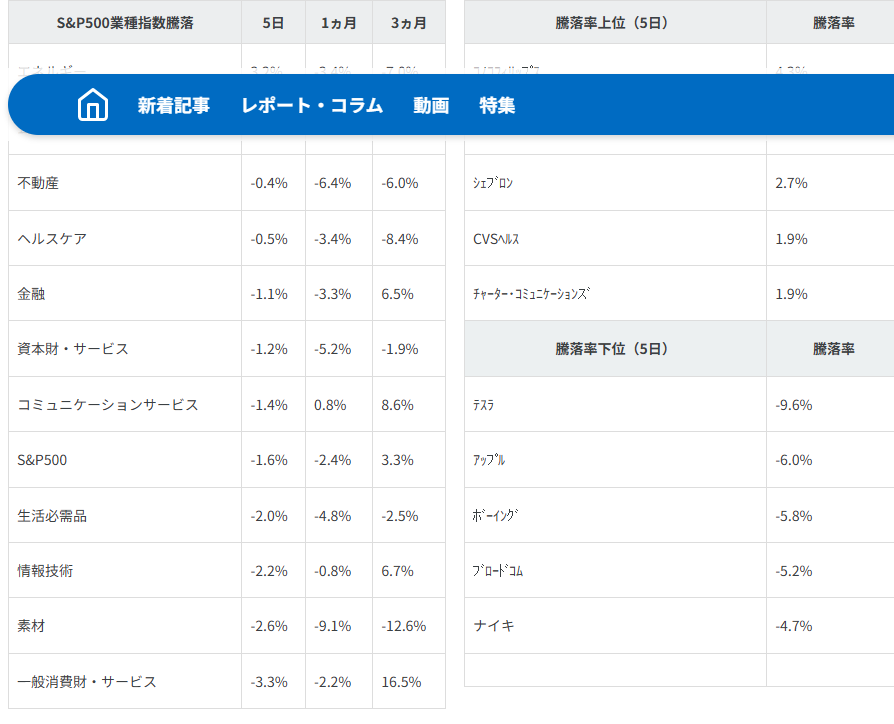Image resolution: width=894 pixels, height=724 pixels.
Task: Click the 3ヵ月 column header
Action: (x=408, y=22)
